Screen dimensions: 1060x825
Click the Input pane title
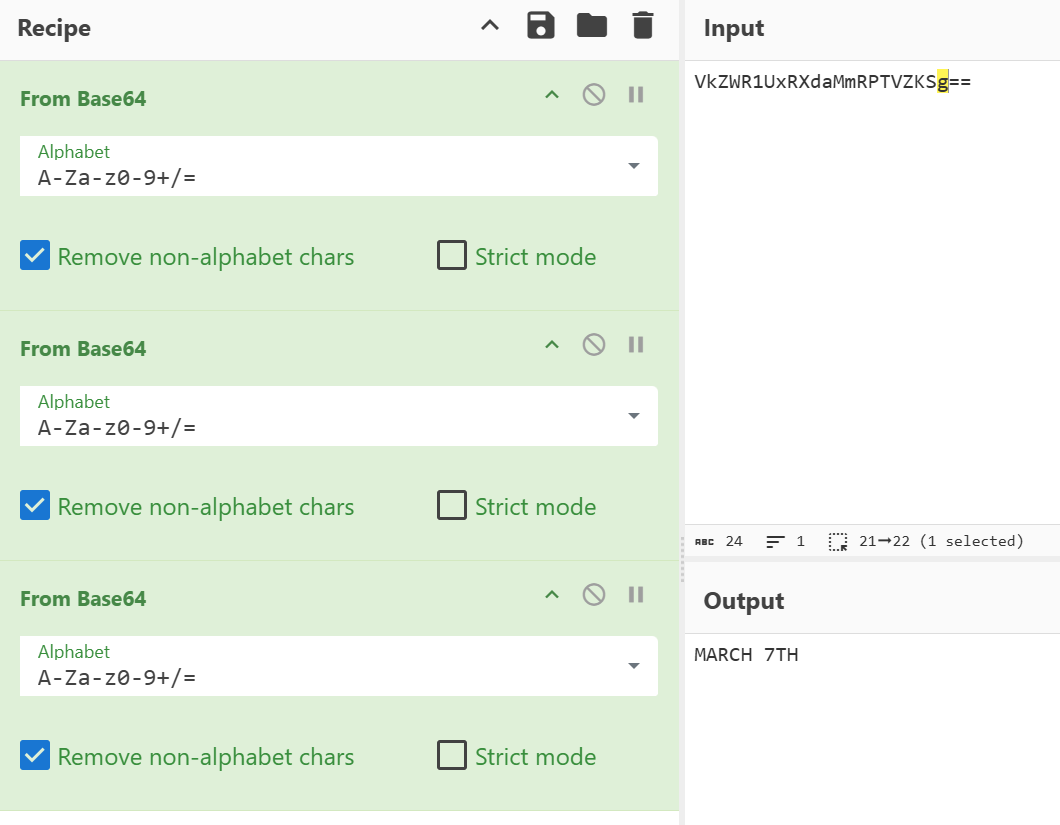tap(734, 29)
